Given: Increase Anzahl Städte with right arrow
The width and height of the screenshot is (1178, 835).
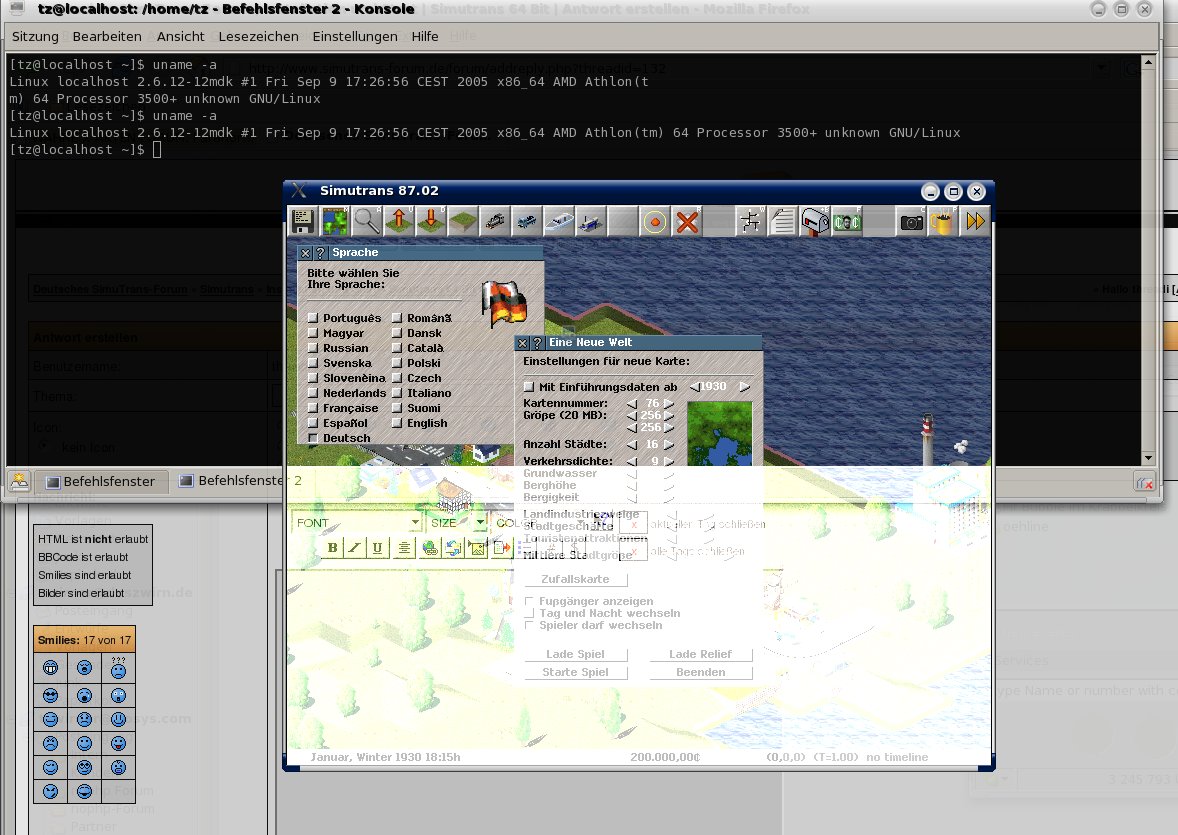Looking at the screenshot, I should [669, 444].
